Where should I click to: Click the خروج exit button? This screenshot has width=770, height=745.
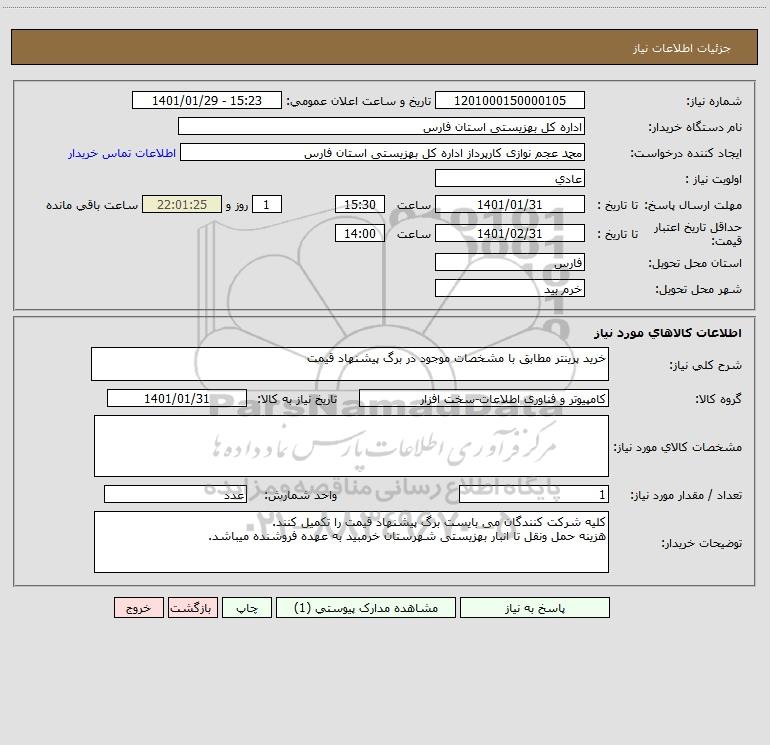pos(138,607)
